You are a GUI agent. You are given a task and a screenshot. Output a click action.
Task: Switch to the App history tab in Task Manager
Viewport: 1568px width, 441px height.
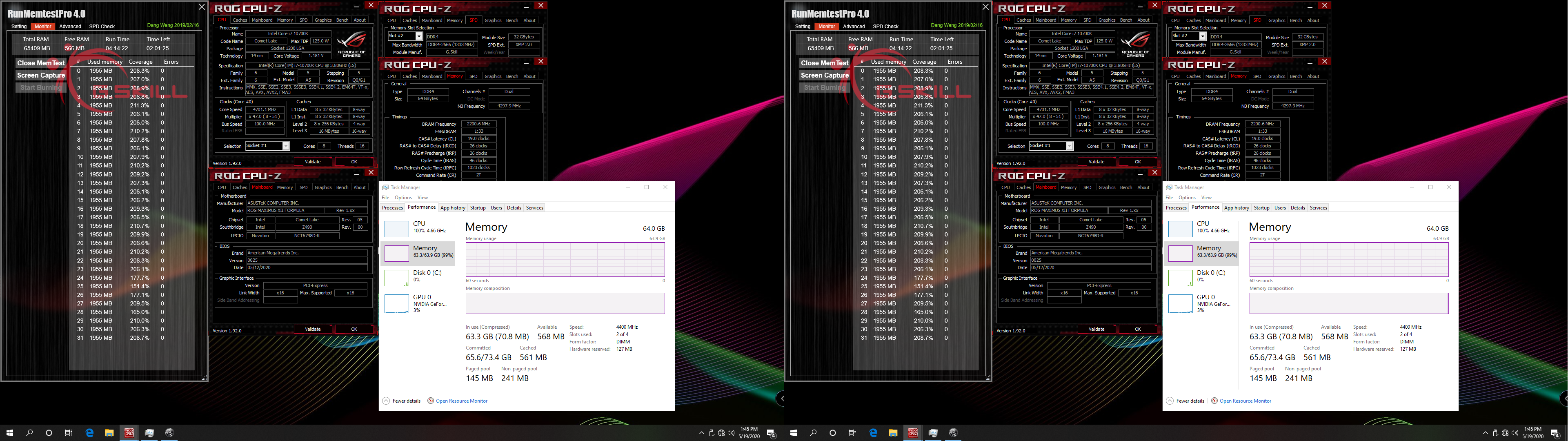pos(453,208)
